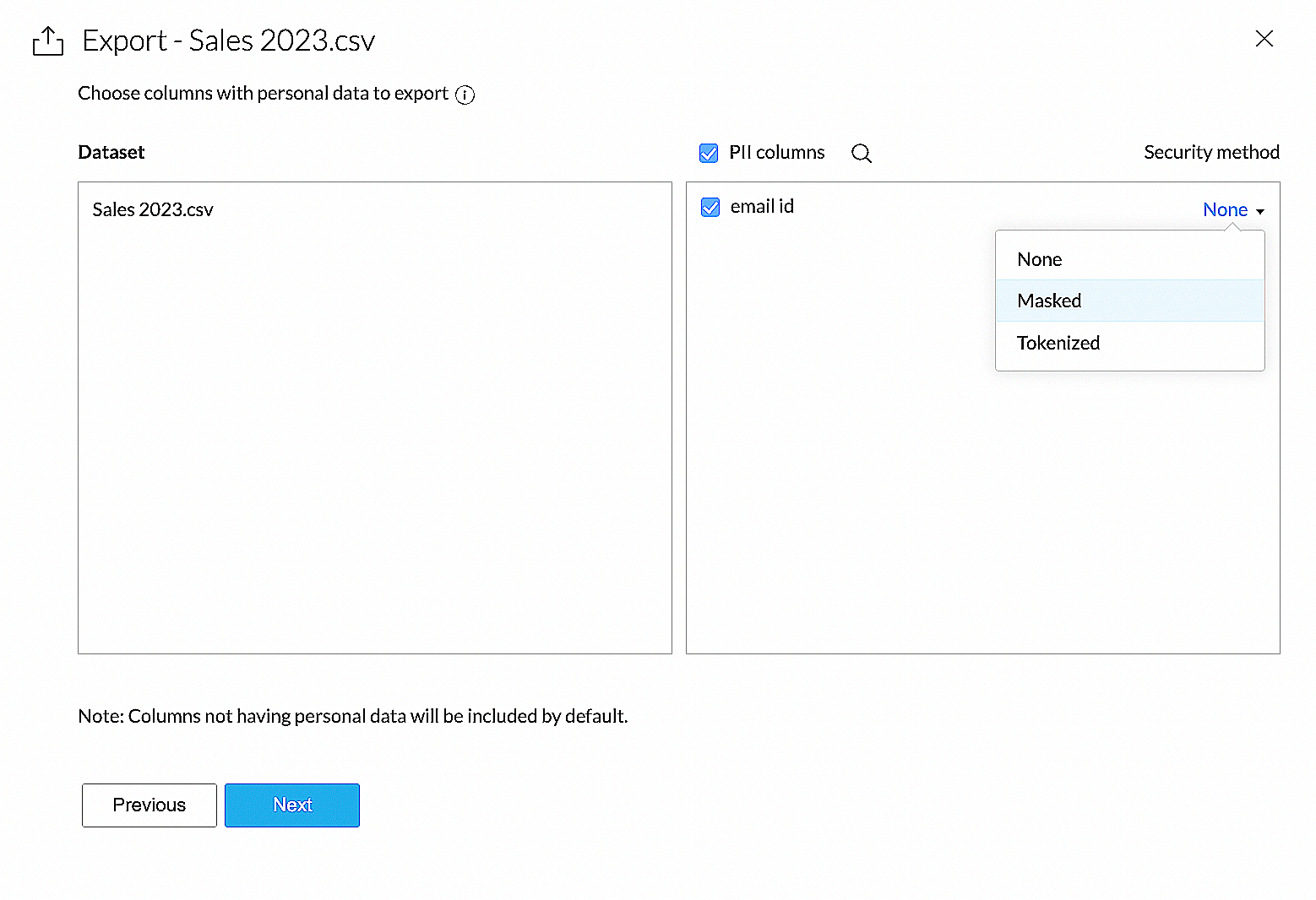The image size is (1316, 900).
Task: Close the Export dialog
Action: point(1264,39)
